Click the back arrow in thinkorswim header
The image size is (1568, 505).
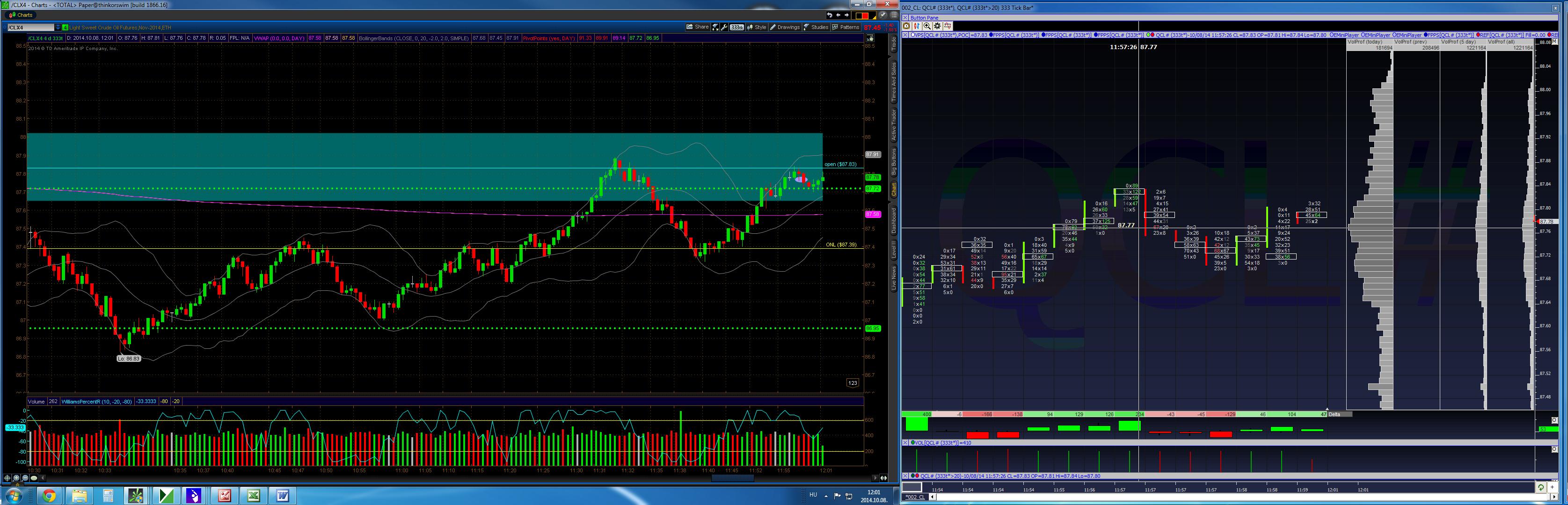click(838, 15)
